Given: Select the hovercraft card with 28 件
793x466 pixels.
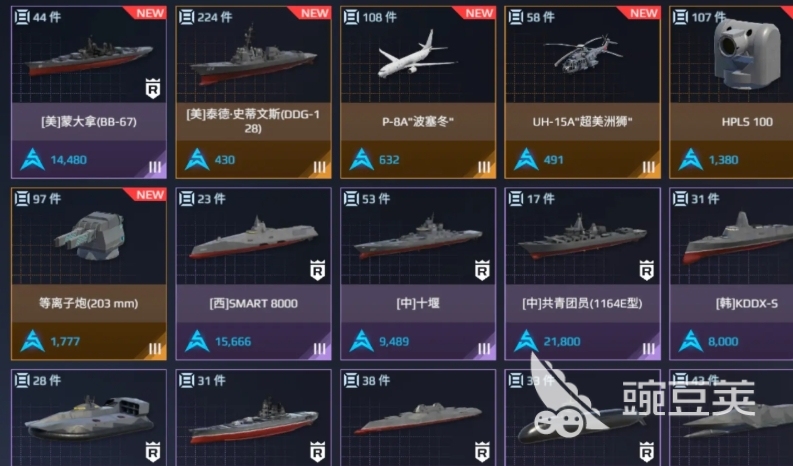Looking at the screenshot, I should (89, 417).
